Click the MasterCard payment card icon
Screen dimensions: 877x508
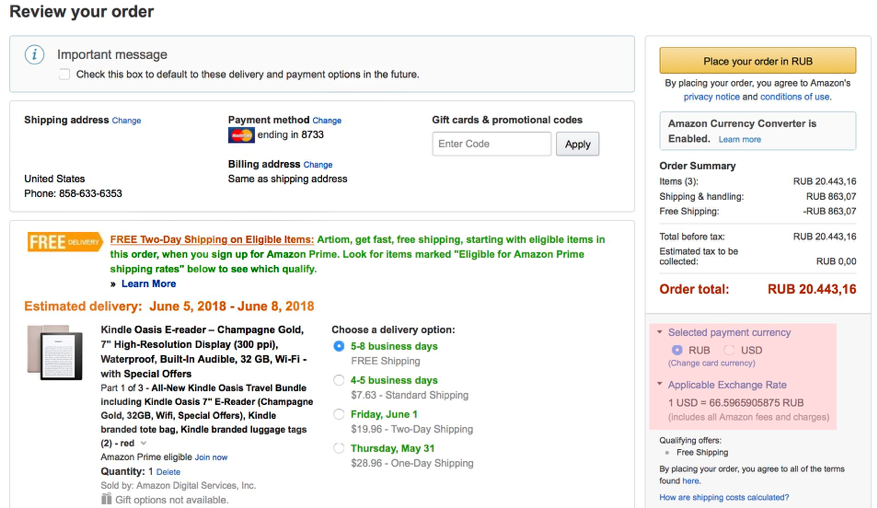pyautogui.click(x=241, y=135)
